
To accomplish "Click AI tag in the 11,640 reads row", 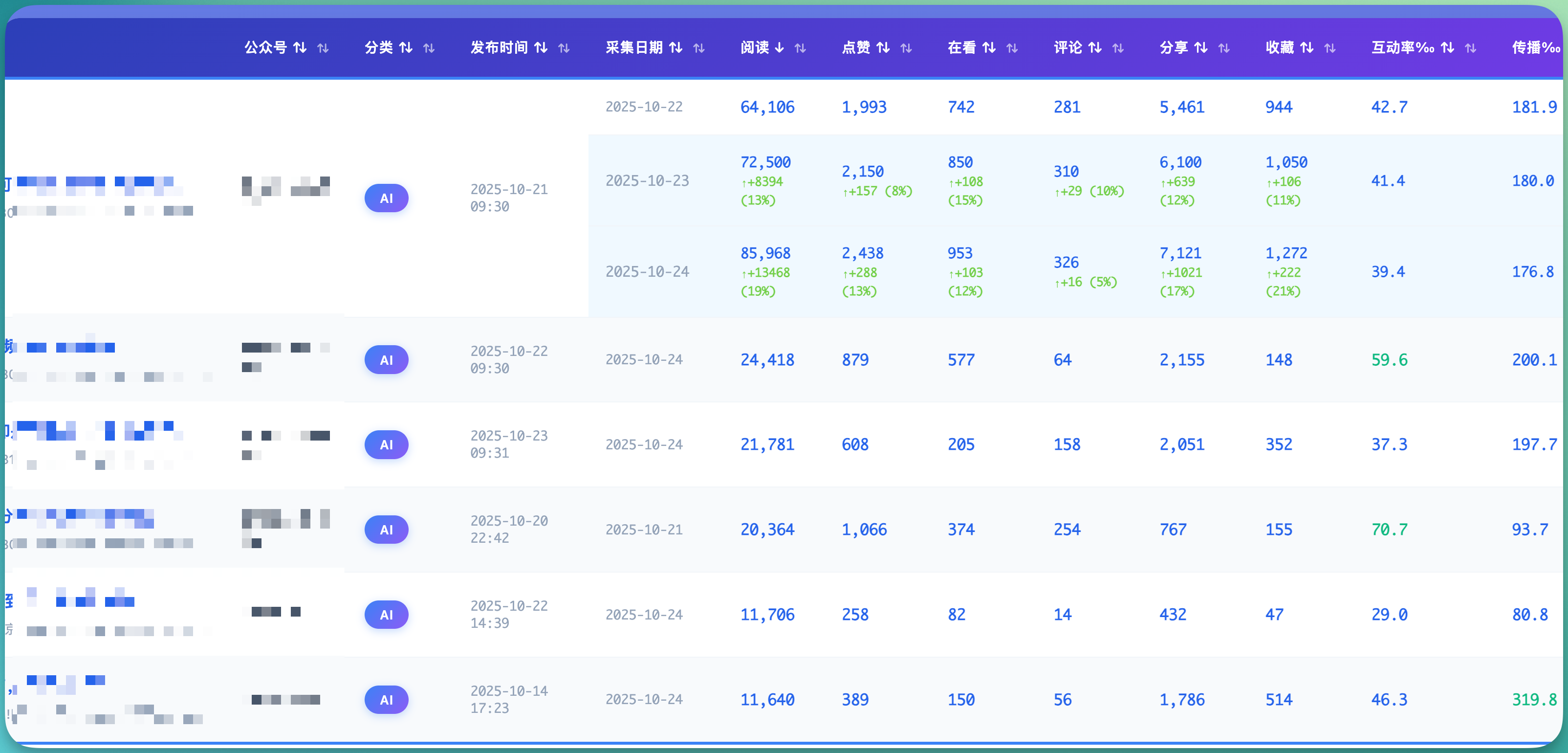I will point(386,700).
